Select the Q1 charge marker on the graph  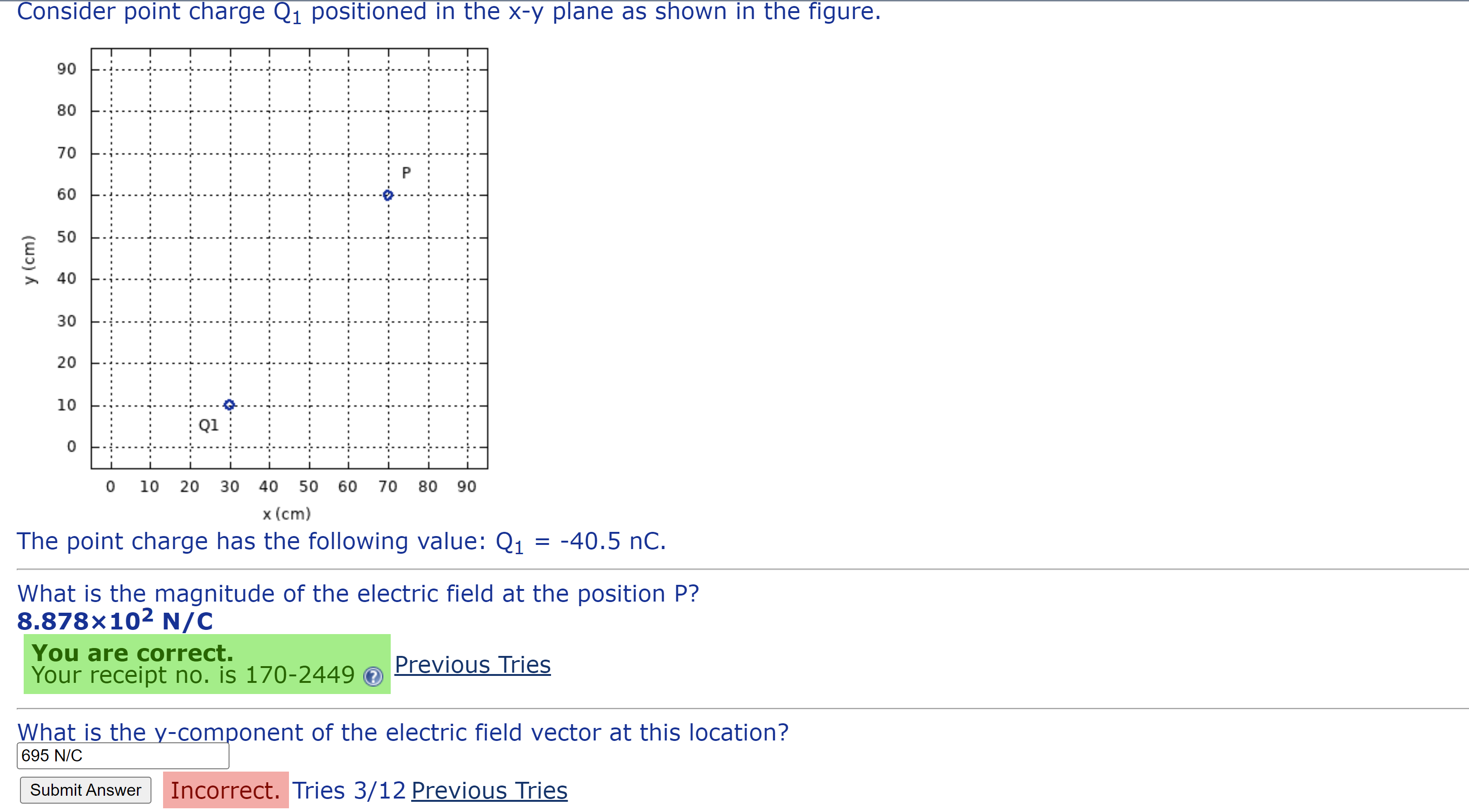230,405
